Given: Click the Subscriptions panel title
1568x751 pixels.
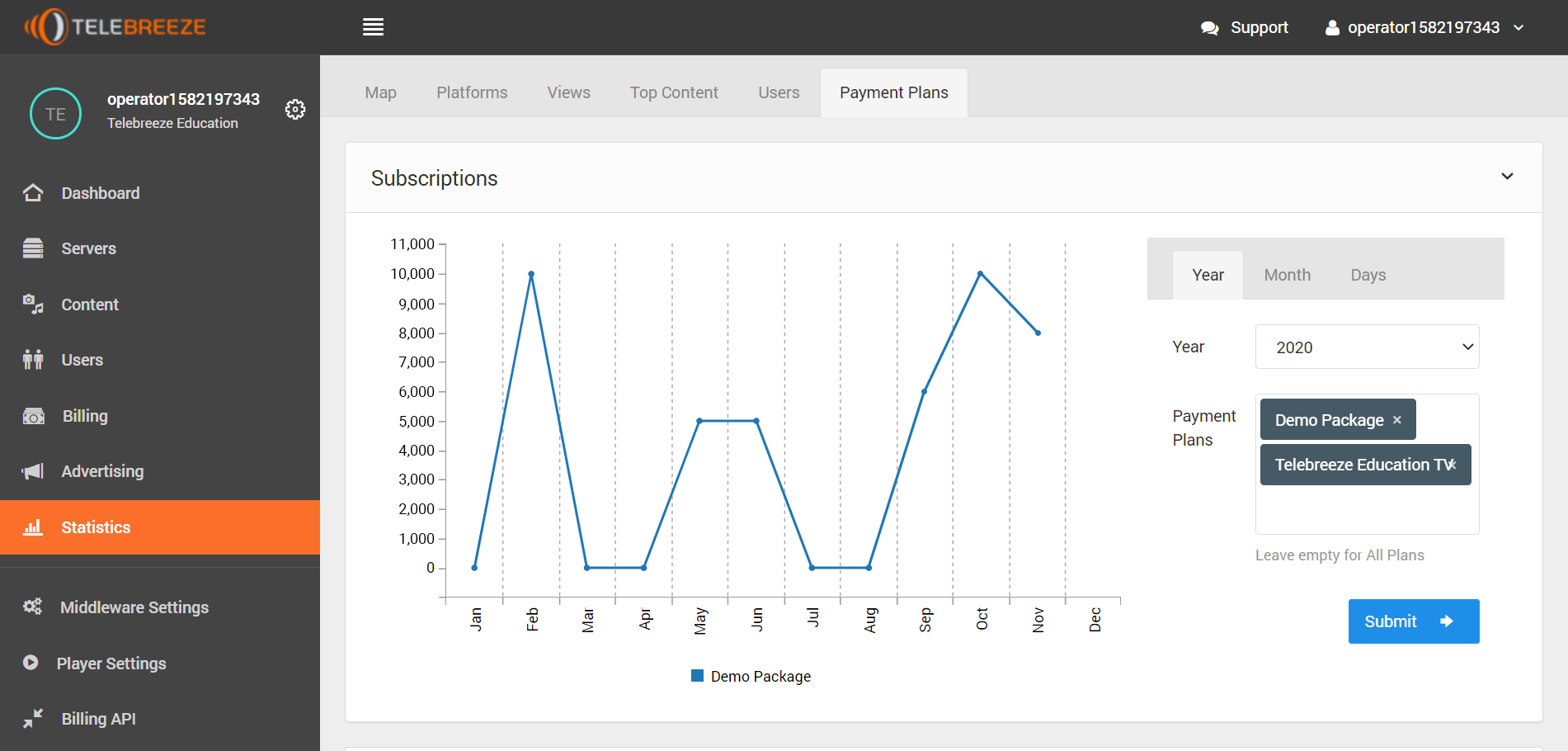Looking at the screenshot, I should [x=435, y=178].
